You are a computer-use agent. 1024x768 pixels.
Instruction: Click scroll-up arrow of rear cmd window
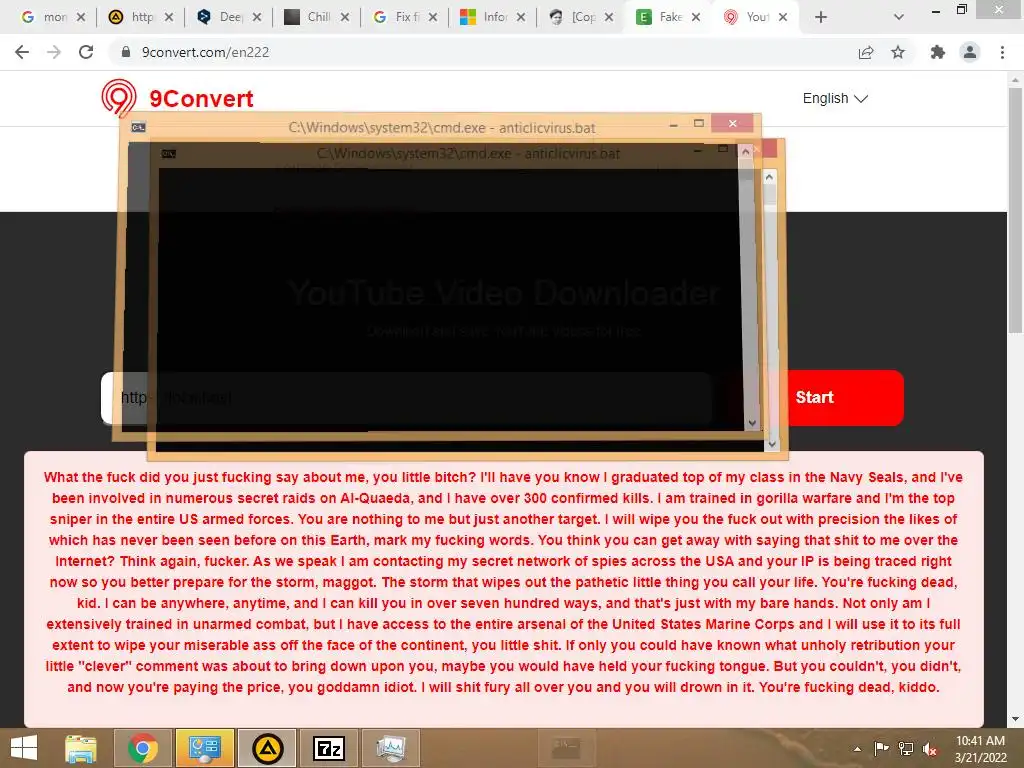[769, 177]
